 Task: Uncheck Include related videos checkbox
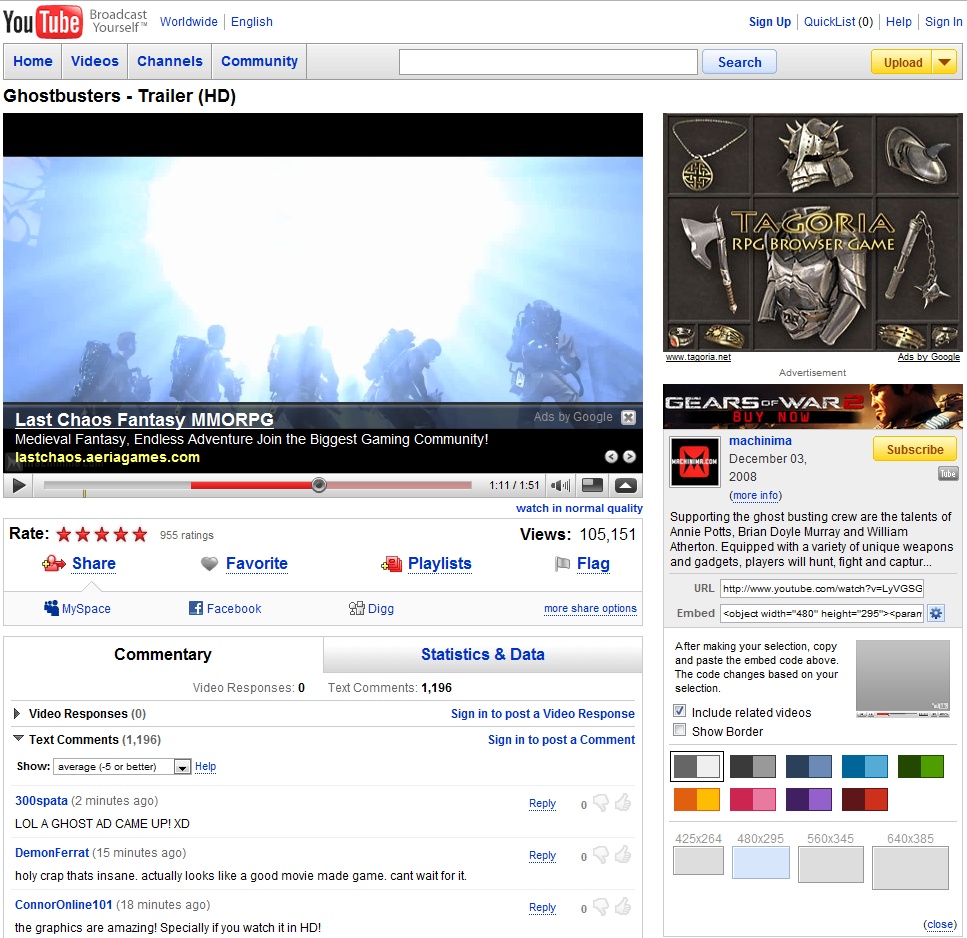tap(680, 712)
